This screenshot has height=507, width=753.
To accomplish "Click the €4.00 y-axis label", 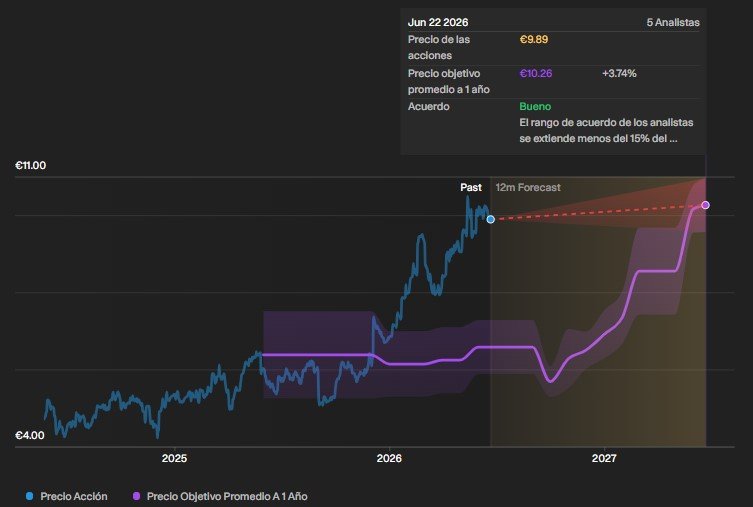I will (30, 435).
